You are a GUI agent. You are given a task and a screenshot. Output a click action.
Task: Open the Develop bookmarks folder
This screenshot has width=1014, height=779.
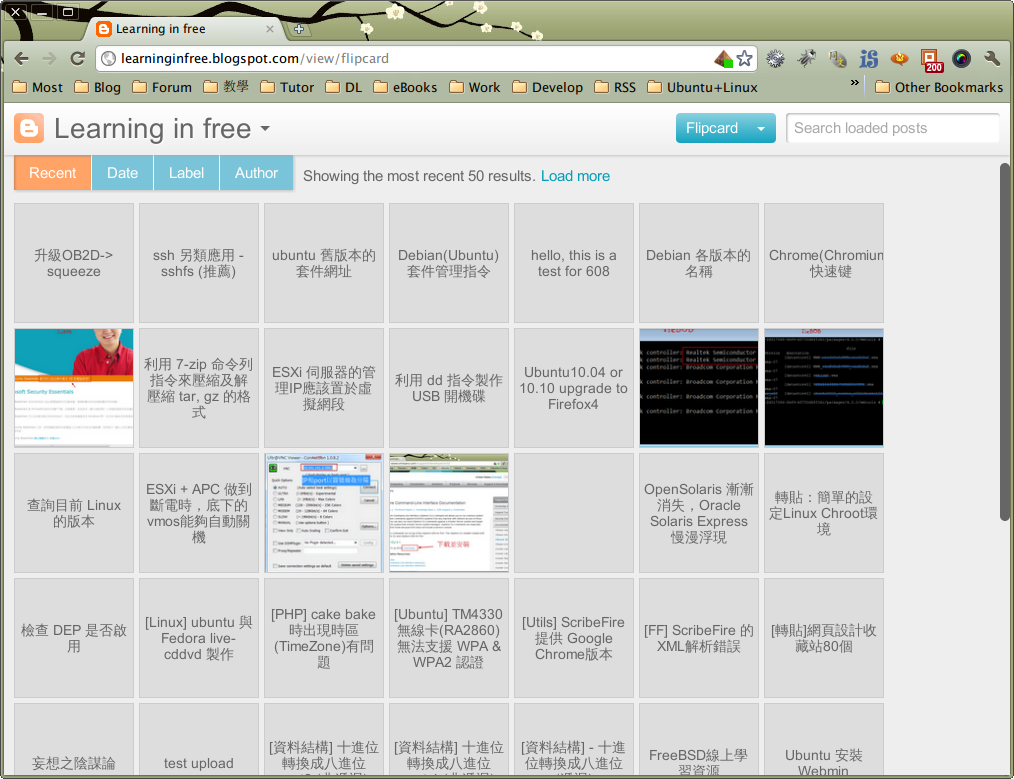tap(548, 87)
